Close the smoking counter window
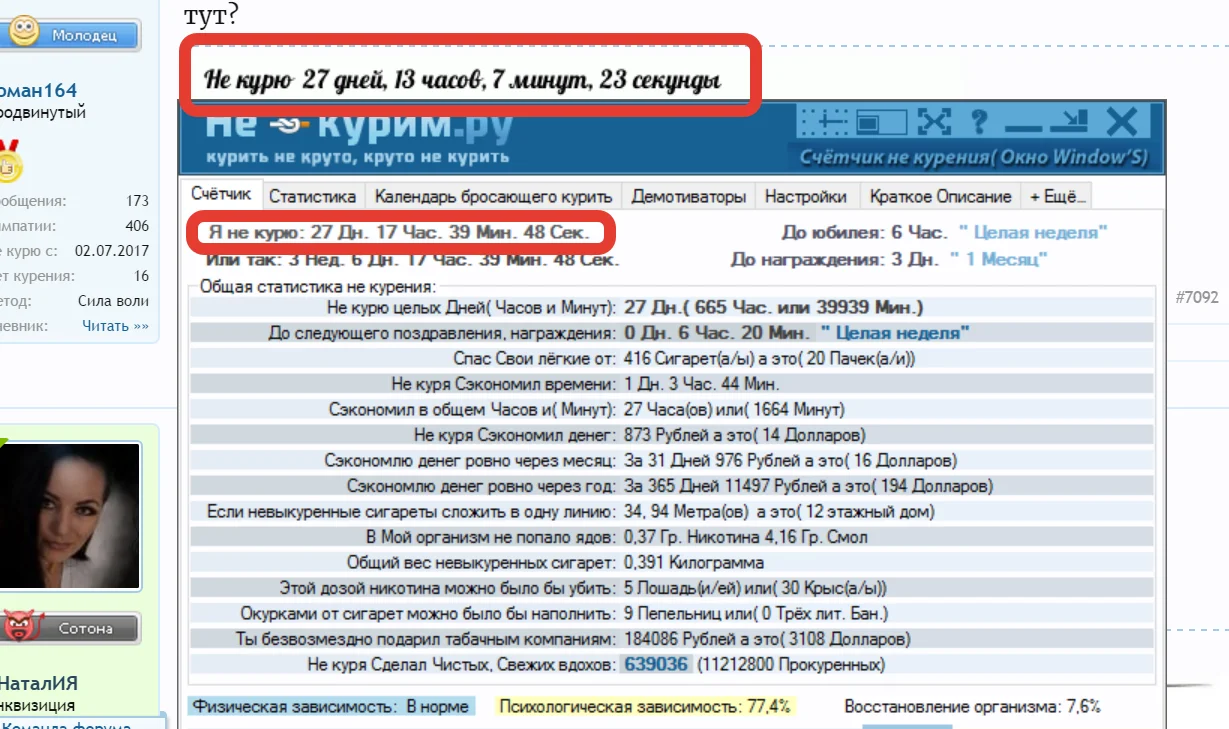 click(x=1123, y=122)
